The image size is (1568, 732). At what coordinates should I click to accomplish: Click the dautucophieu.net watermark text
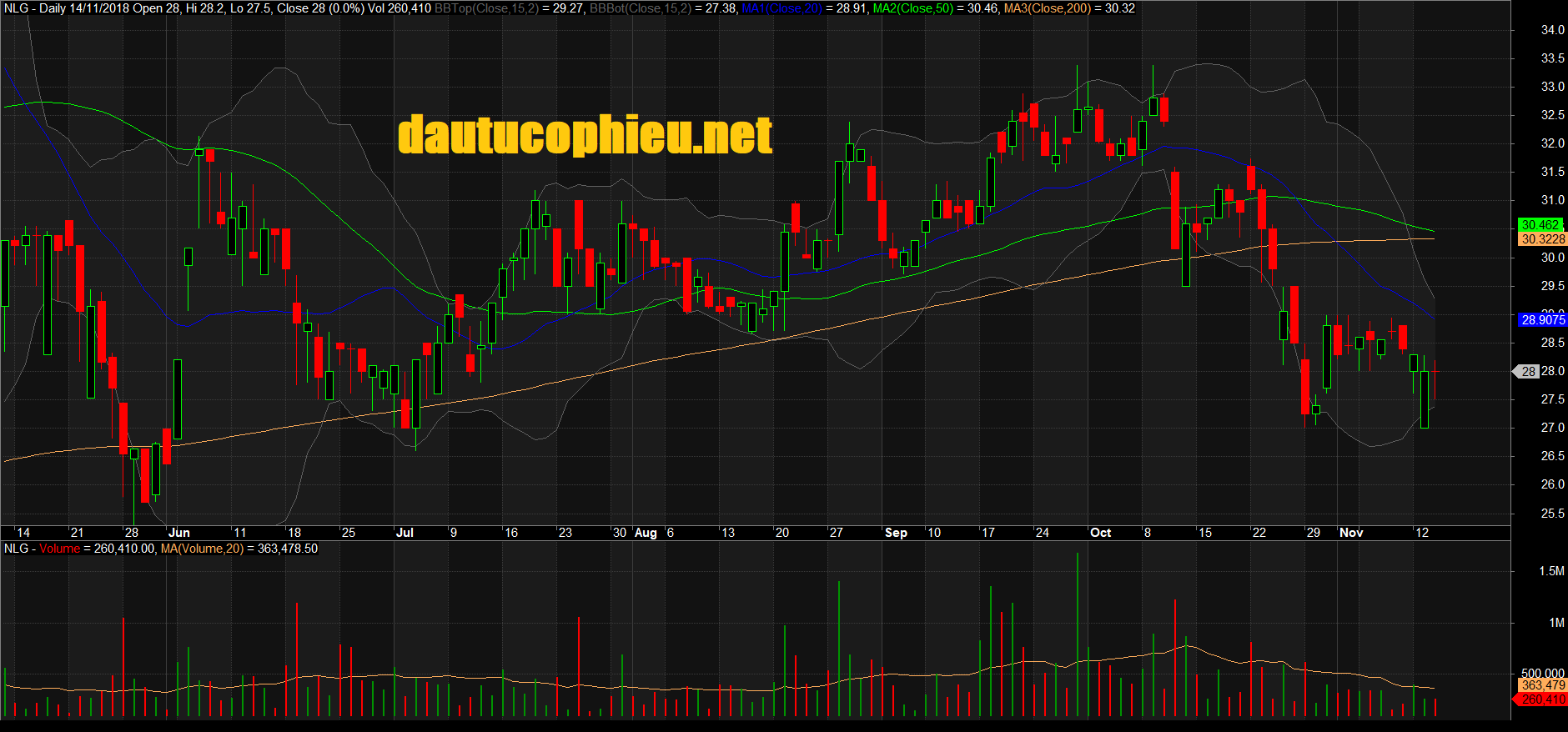coord(585,136)
